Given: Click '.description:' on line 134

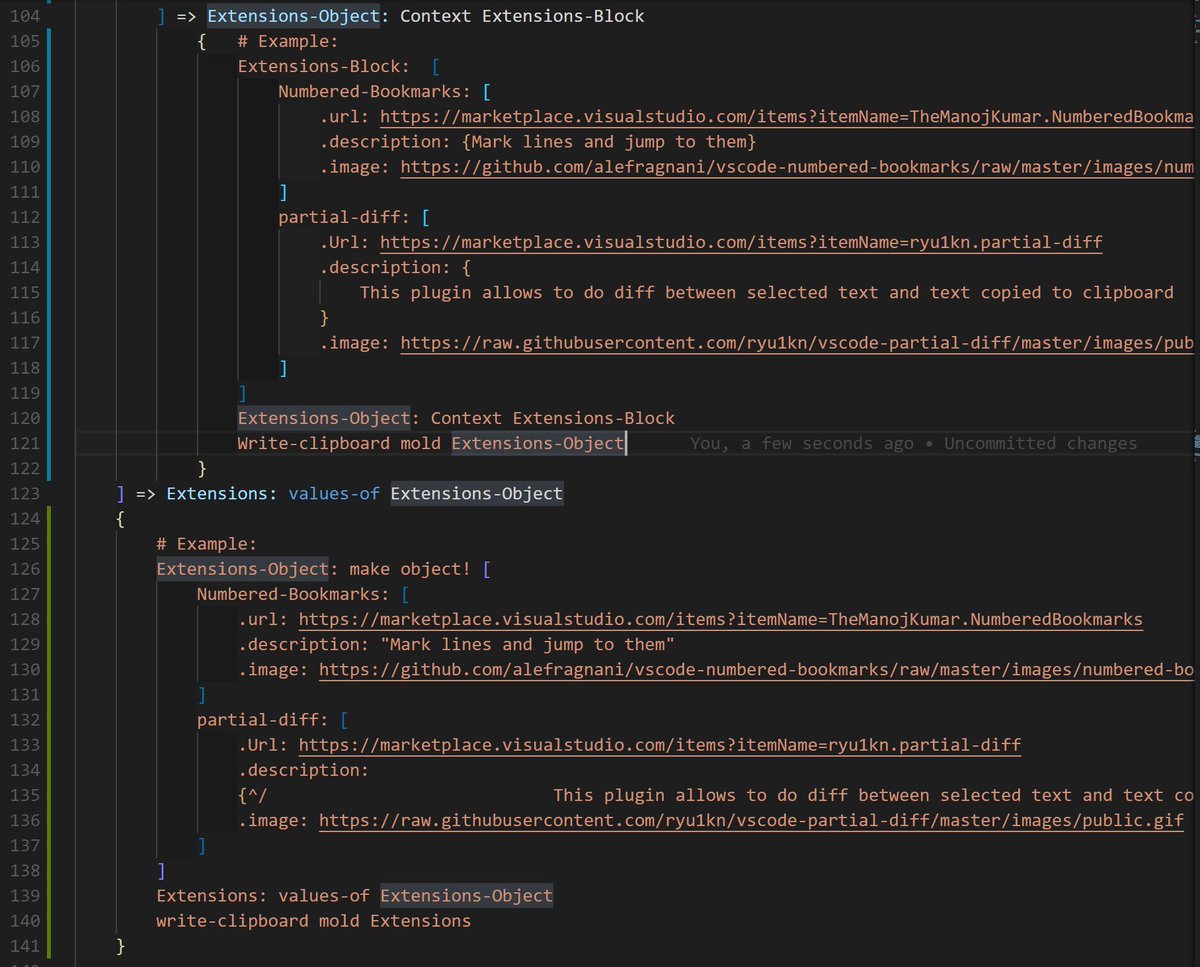Looking at the screenshot, I should coord(304,770).
